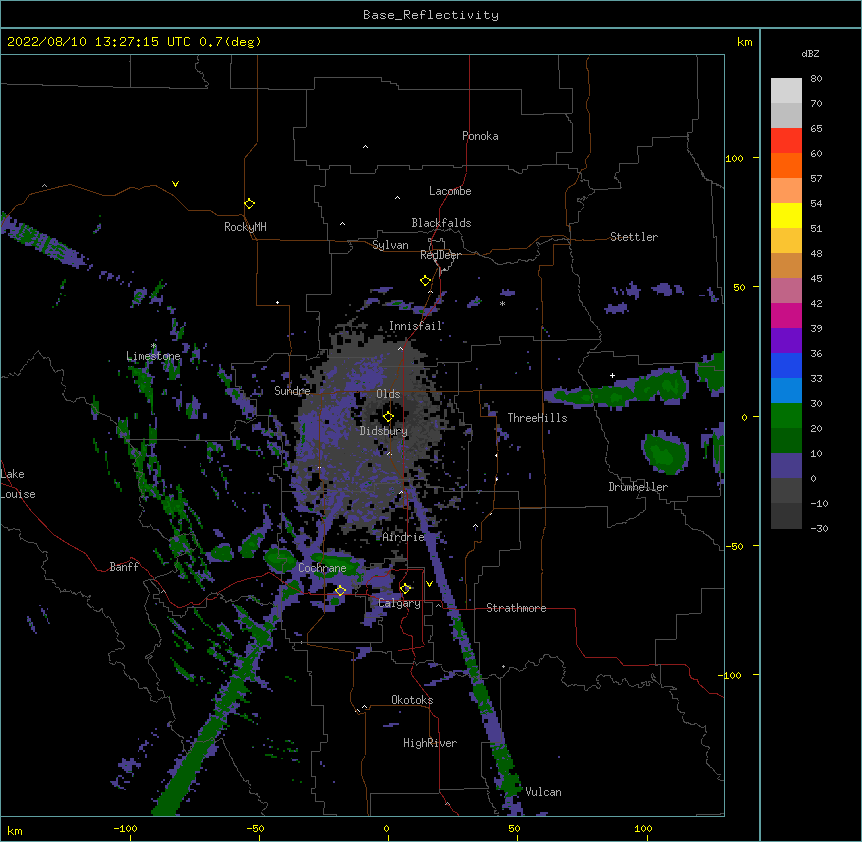Click the -100 tick on the bottom axis
Screen dimensions: 862x842
click(126, 828)
